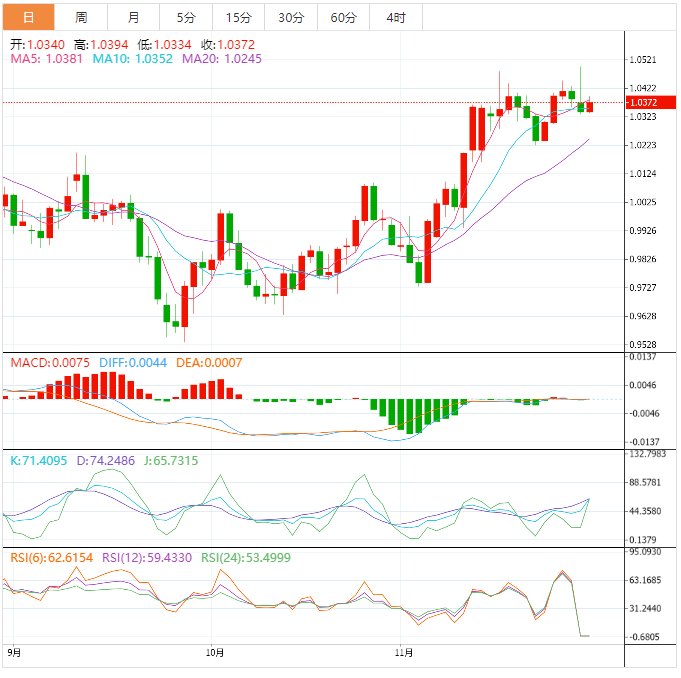
Task: Open the 5分 timeframe tab
Action: (186, 17)
